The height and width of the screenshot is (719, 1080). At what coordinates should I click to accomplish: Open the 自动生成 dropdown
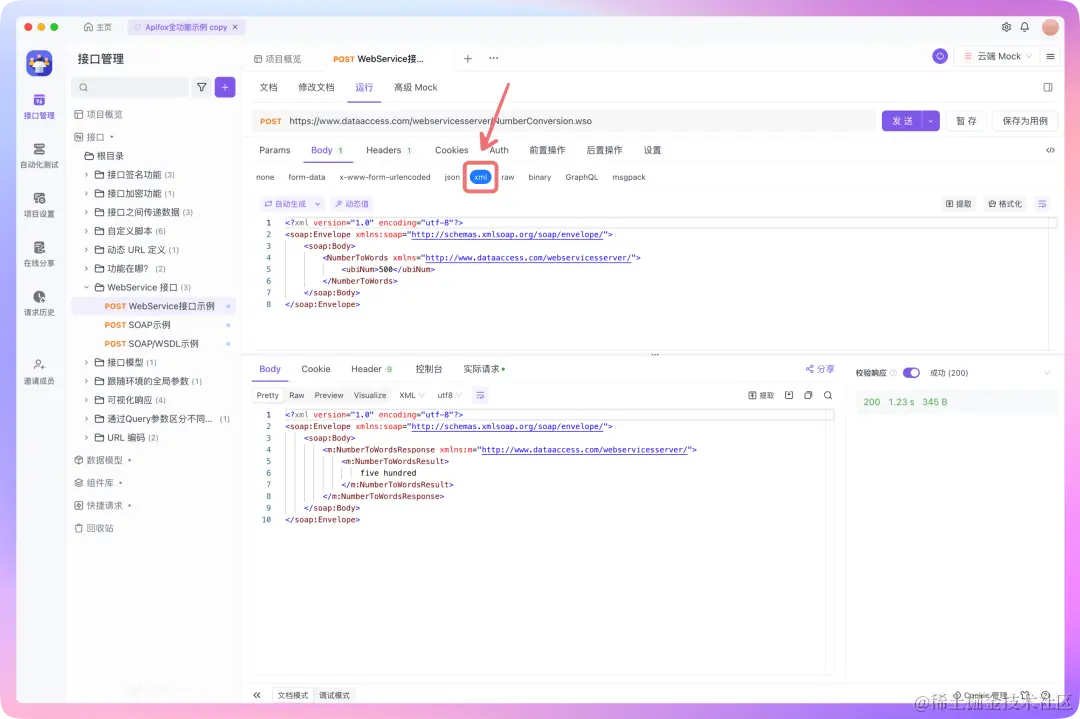[292, 204]
